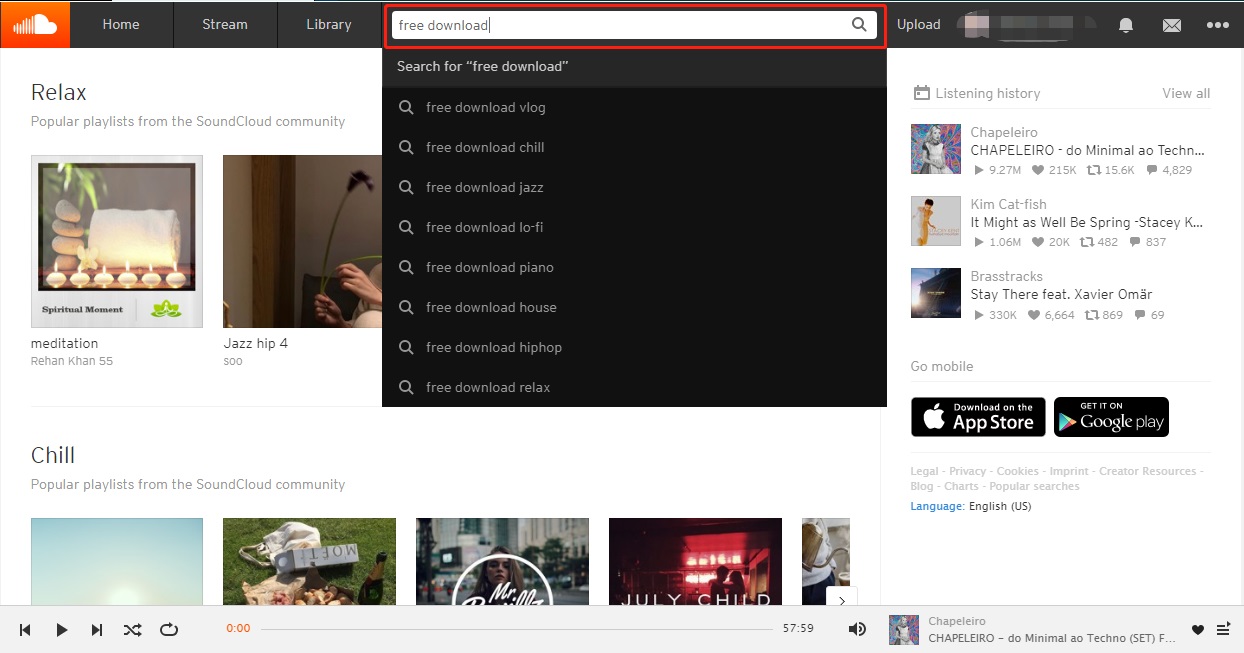Image resolution: width=1244 pixels, height=653 pixels.
Task: Toggle repeat mode
Action: click(169, 629)
